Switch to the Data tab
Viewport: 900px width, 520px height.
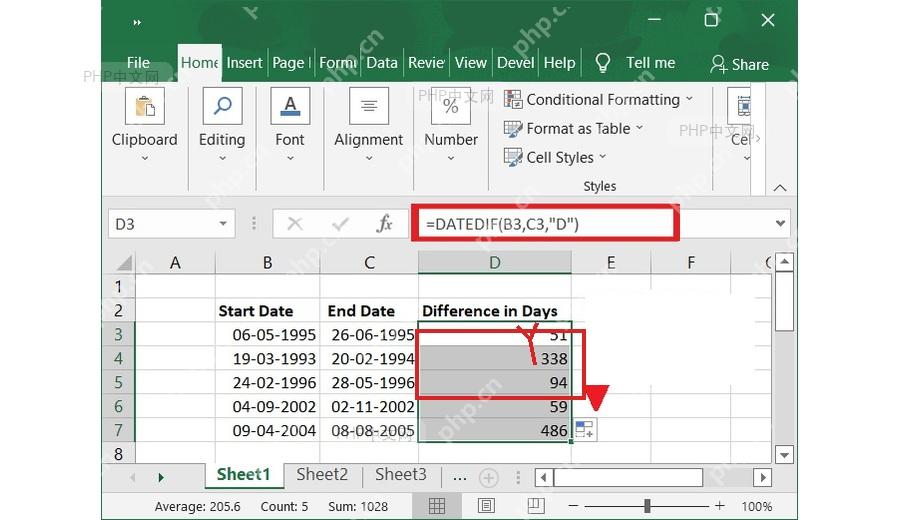click(382, 63)
